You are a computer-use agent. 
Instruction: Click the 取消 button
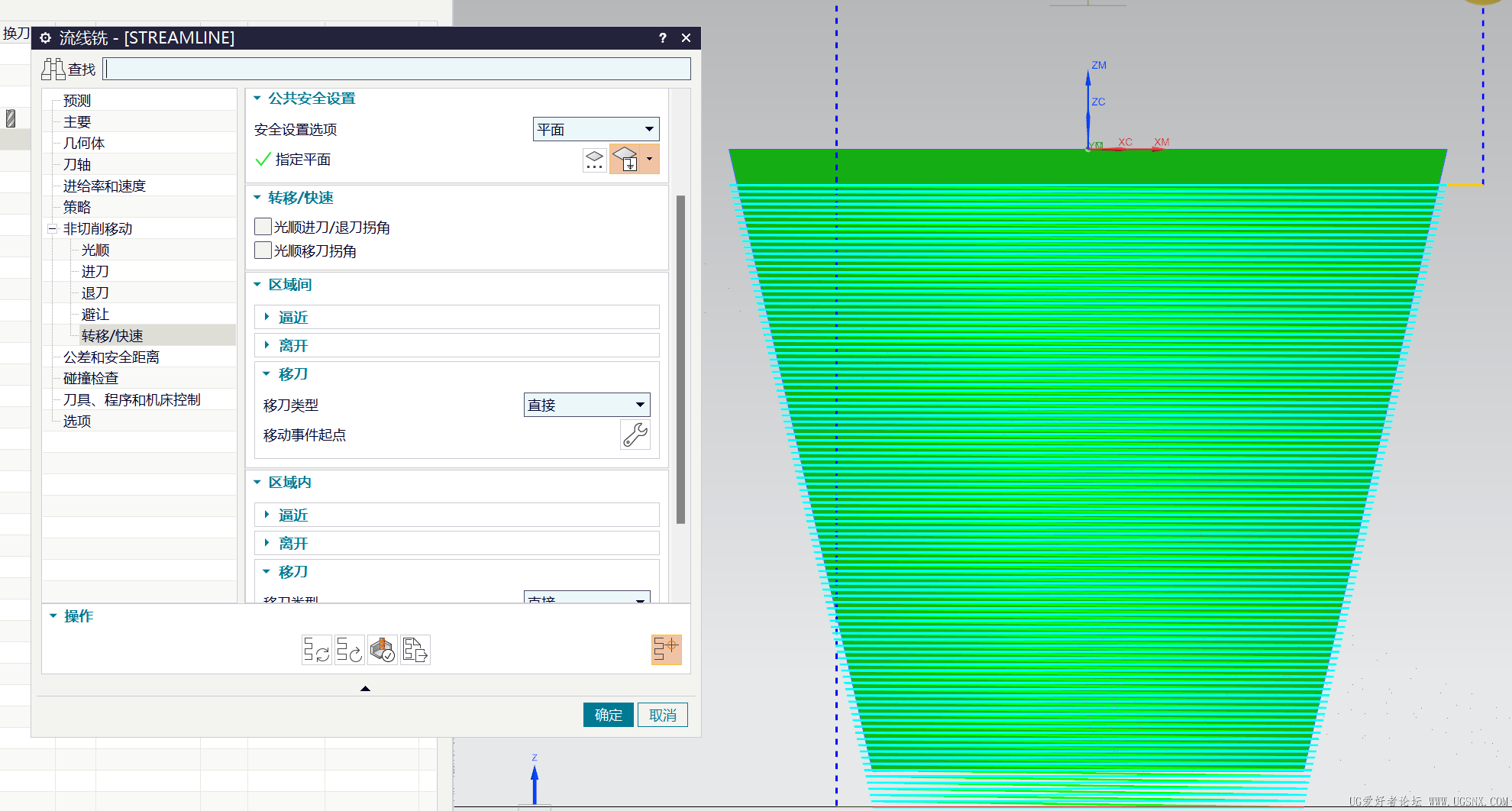coord(663,715)
